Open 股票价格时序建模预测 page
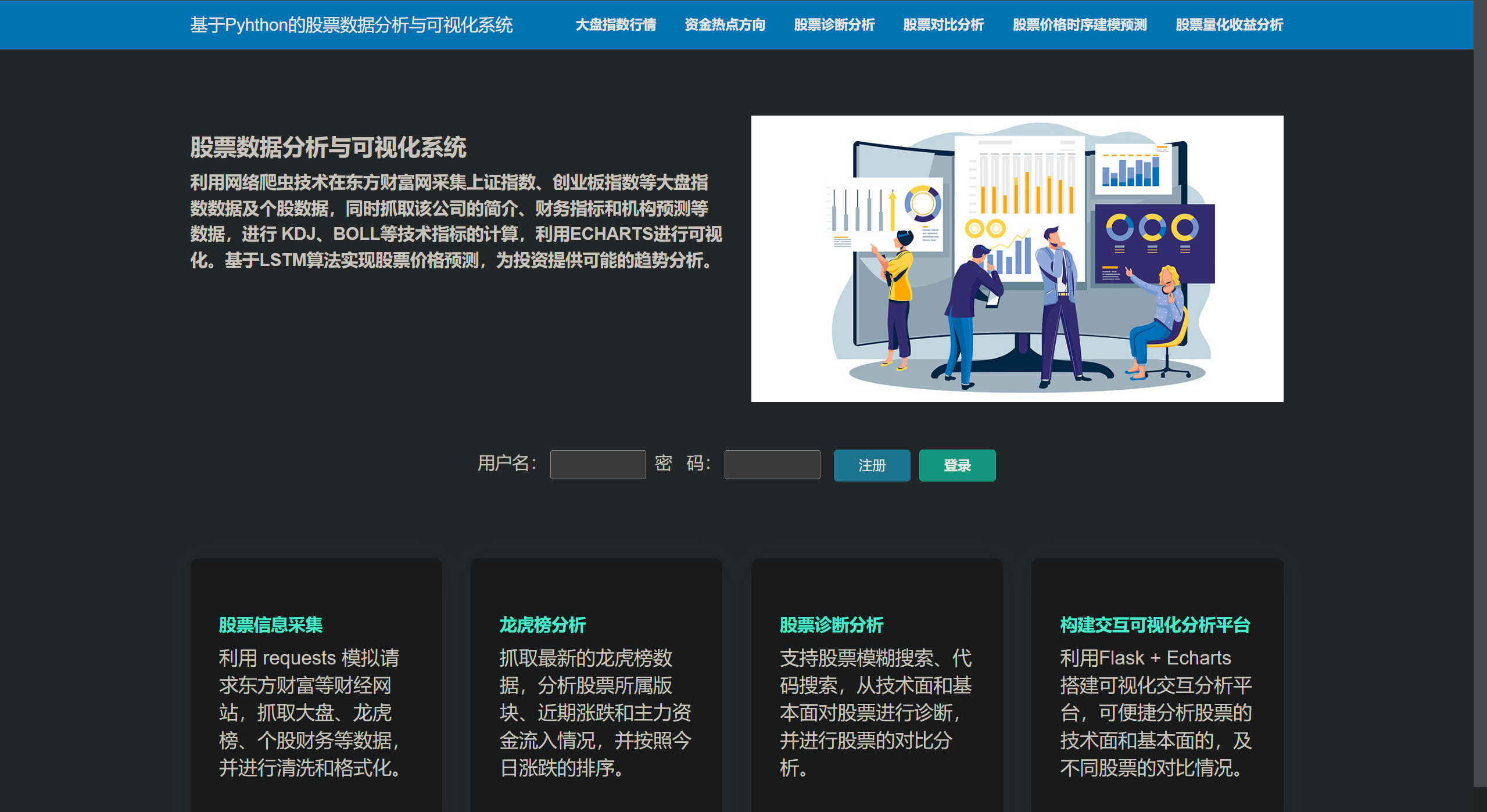The height and width of the screenshot is (812, 1487). pyautogui.click(x=1078, y=25)
